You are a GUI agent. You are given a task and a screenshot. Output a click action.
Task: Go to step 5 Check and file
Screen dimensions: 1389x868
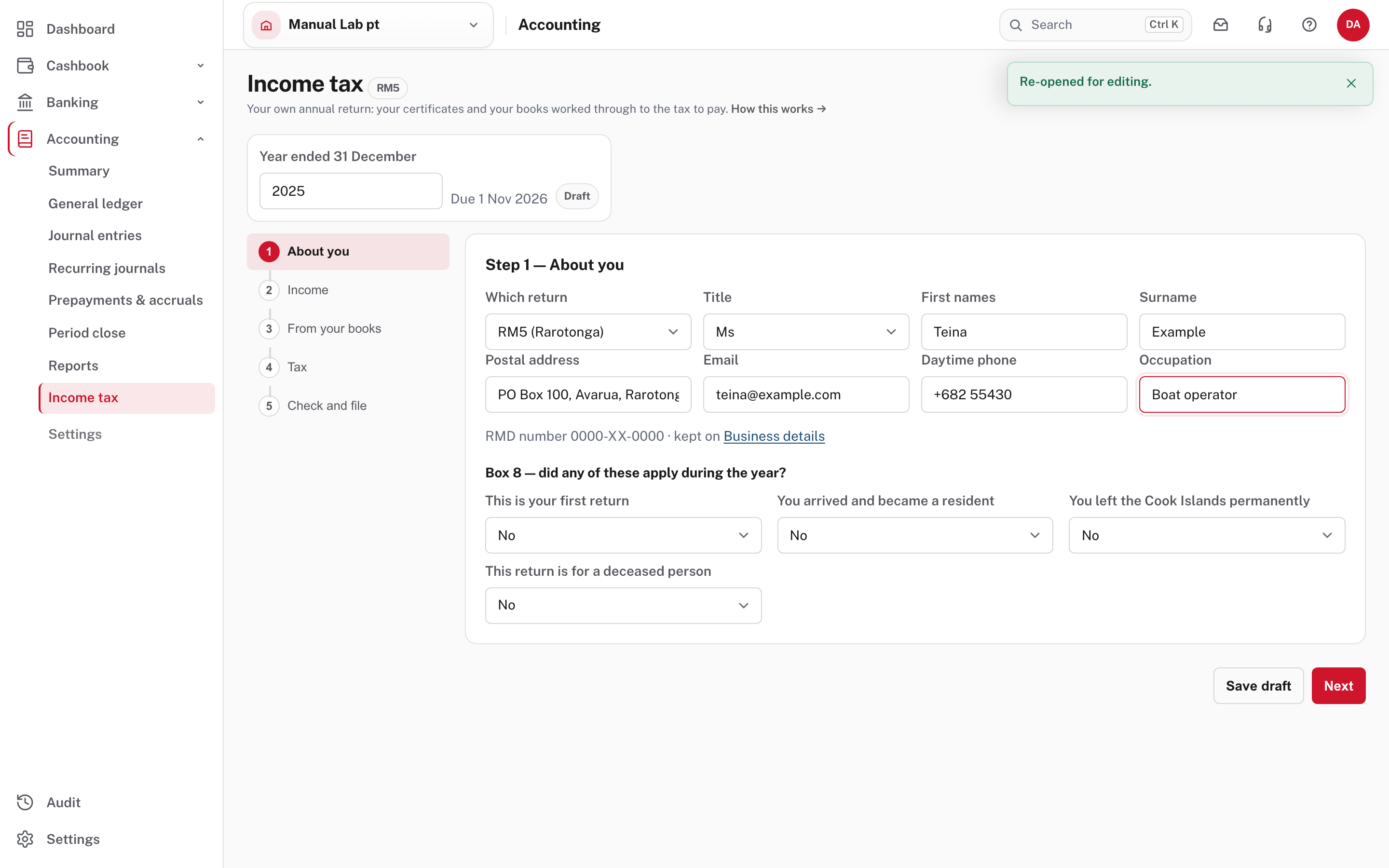[348, 405]
